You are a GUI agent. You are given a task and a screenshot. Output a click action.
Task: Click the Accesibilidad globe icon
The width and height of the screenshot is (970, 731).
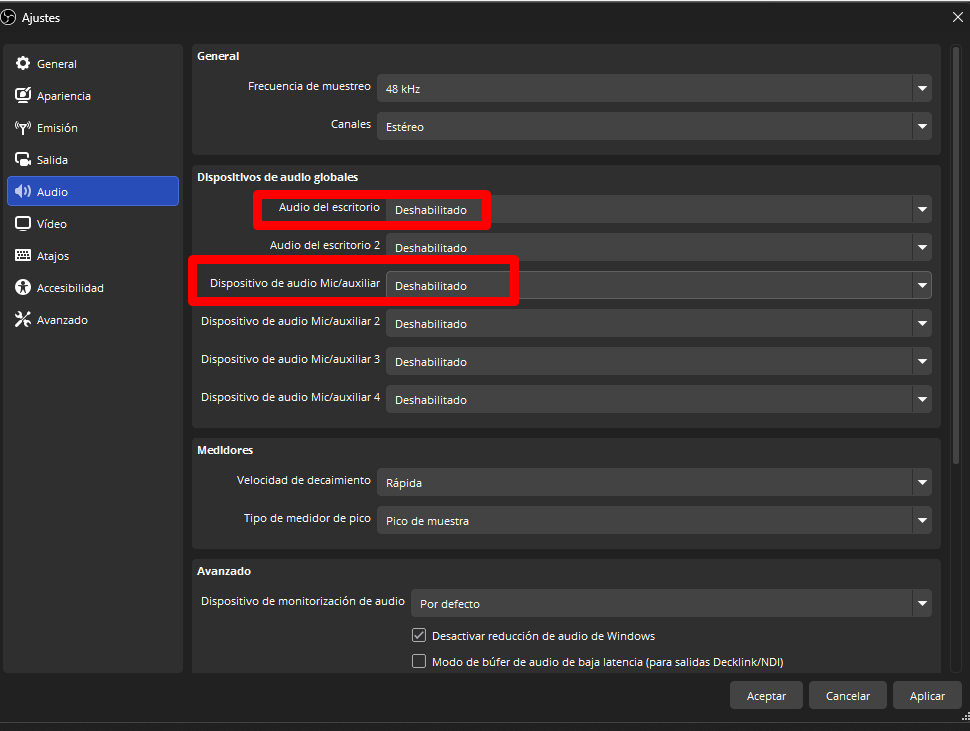tap(22, 287)
